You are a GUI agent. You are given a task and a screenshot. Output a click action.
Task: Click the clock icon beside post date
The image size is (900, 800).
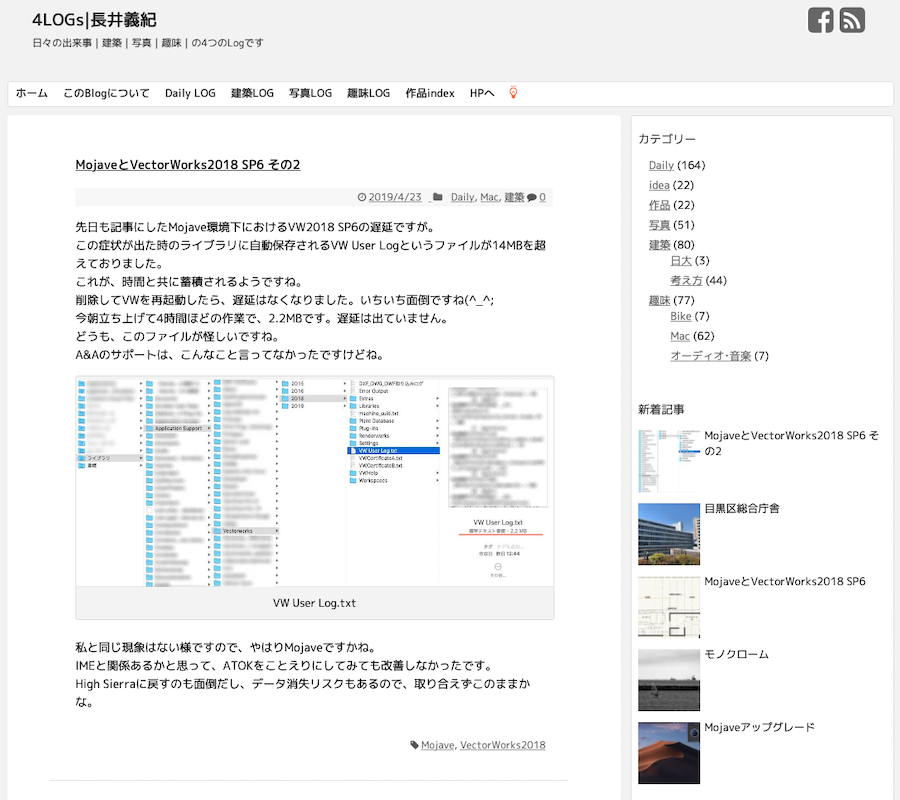tap(362, 197)
